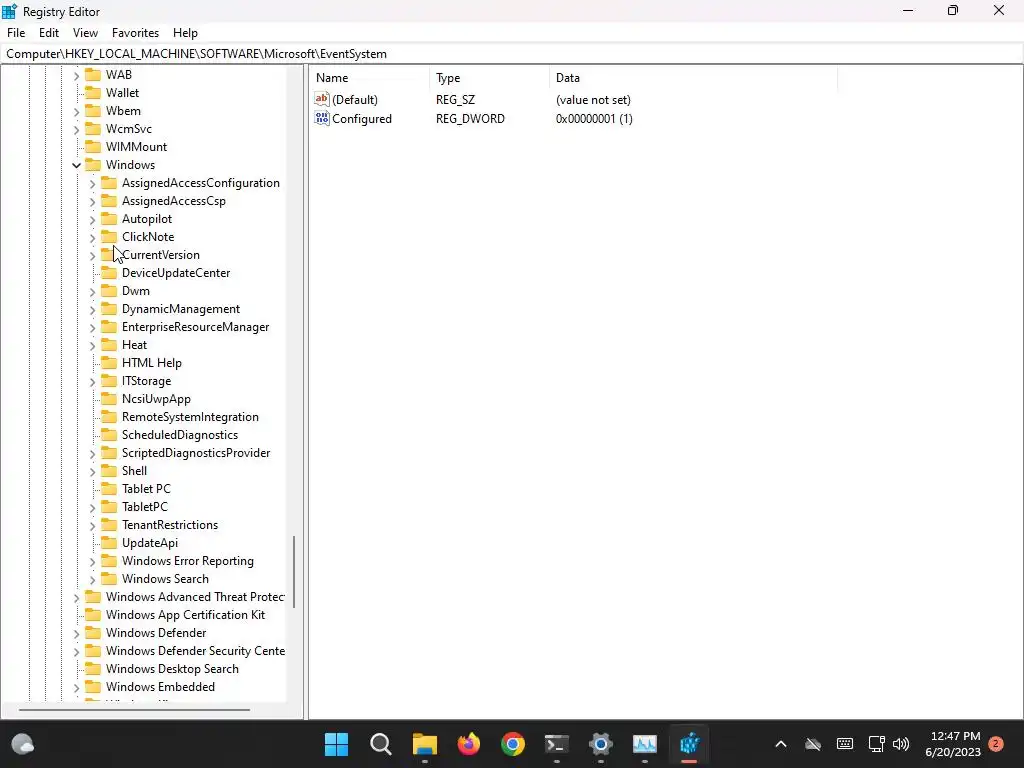Open the Help menu
Screen dimensions: 1024x768
pos(185,33)
